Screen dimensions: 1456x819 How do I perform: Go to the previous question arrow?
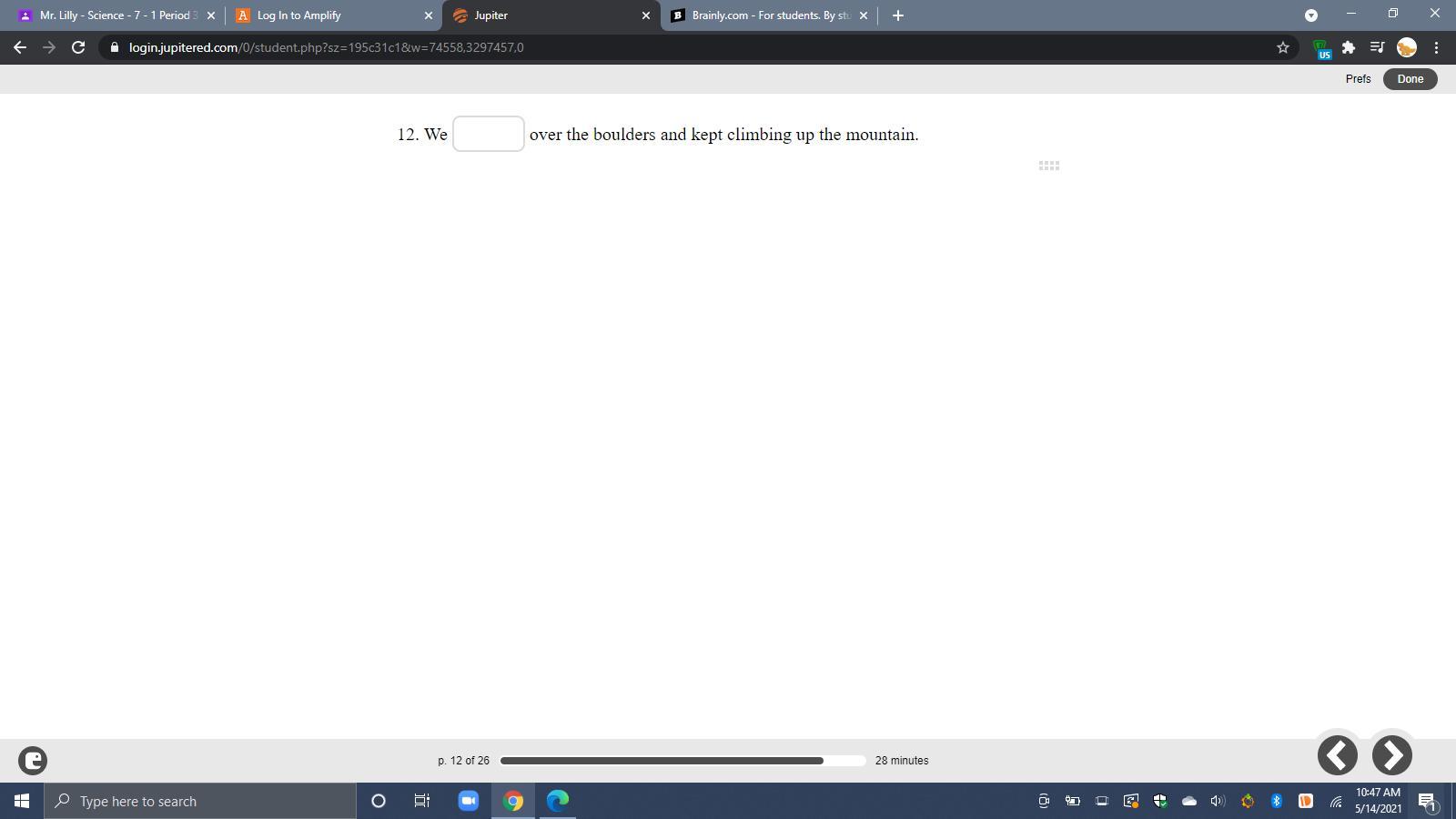(1338, 755)
